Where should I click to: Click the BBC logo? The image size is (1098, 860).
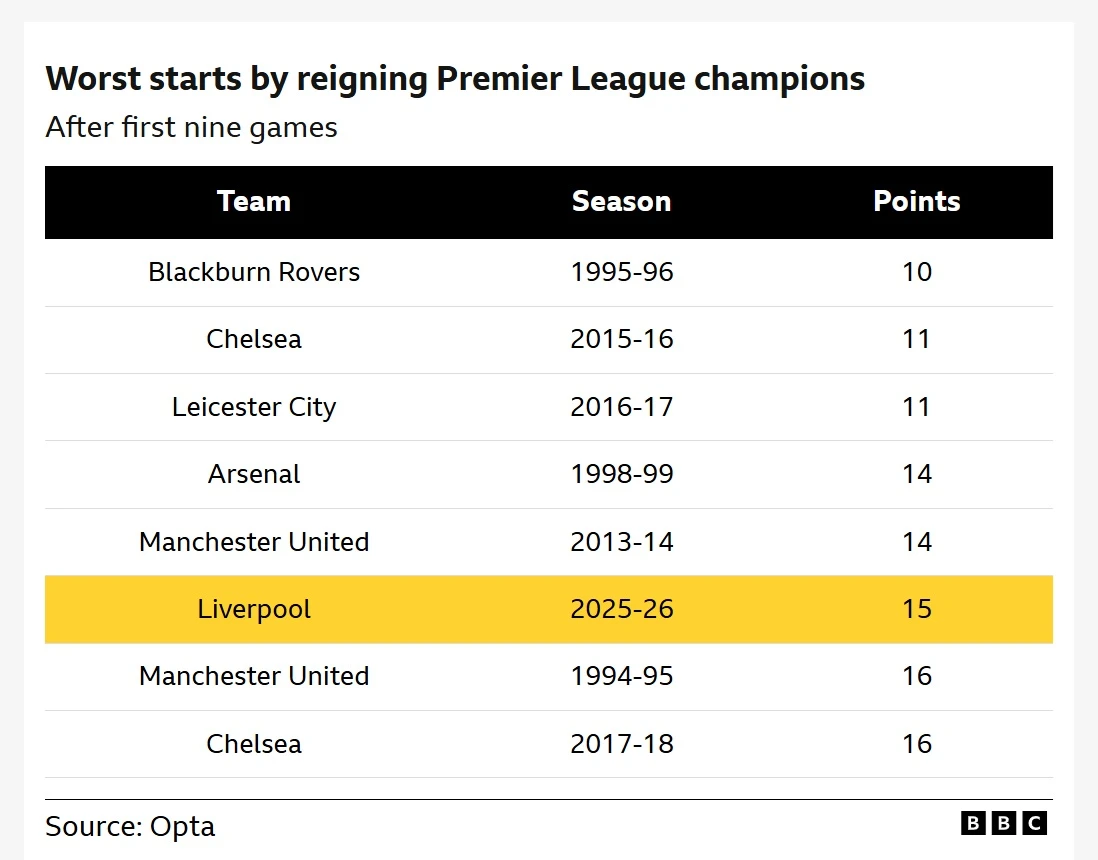click(x=1003, y=823)
